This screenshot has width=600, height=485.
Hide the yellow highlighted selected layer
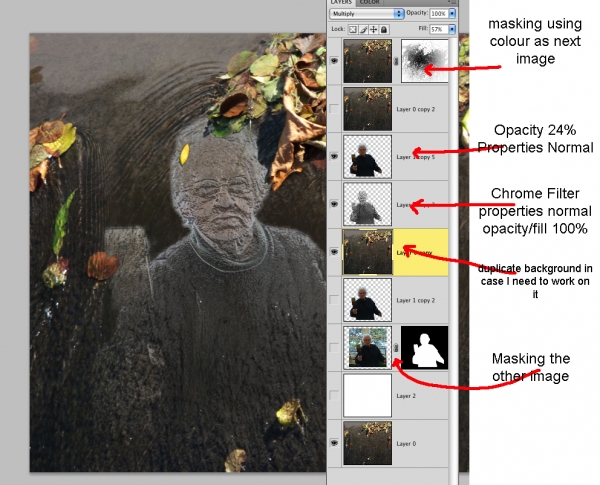pyautogui.click(x=334, y=252)
